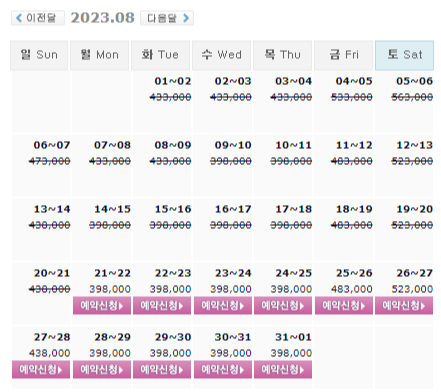
Task: Click the struck-out 483,000 price for 11~12
Action: pos(352,161)
